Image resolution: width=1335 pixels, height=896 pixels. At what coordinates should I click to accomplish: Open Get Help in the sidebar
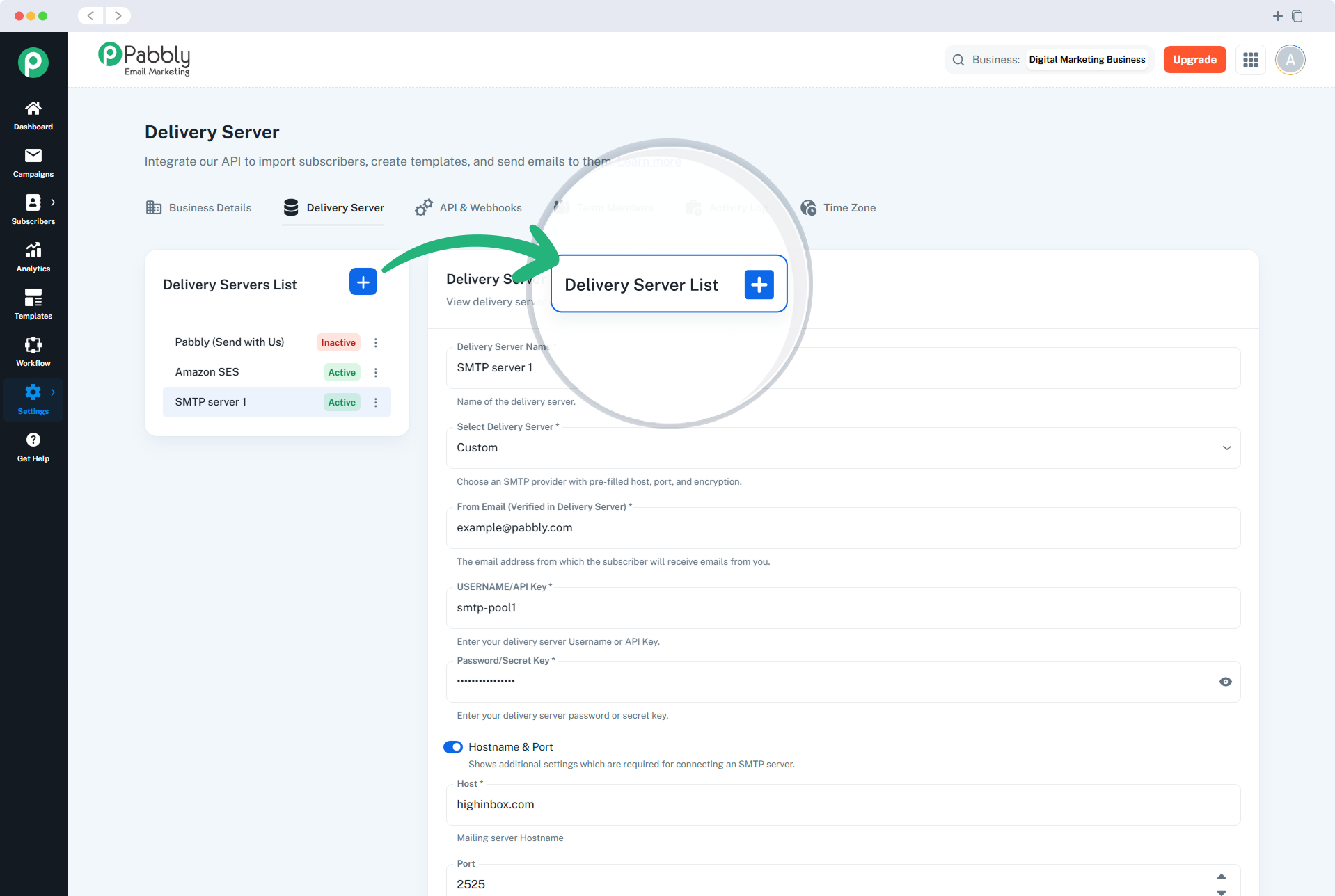click(33, 447)
